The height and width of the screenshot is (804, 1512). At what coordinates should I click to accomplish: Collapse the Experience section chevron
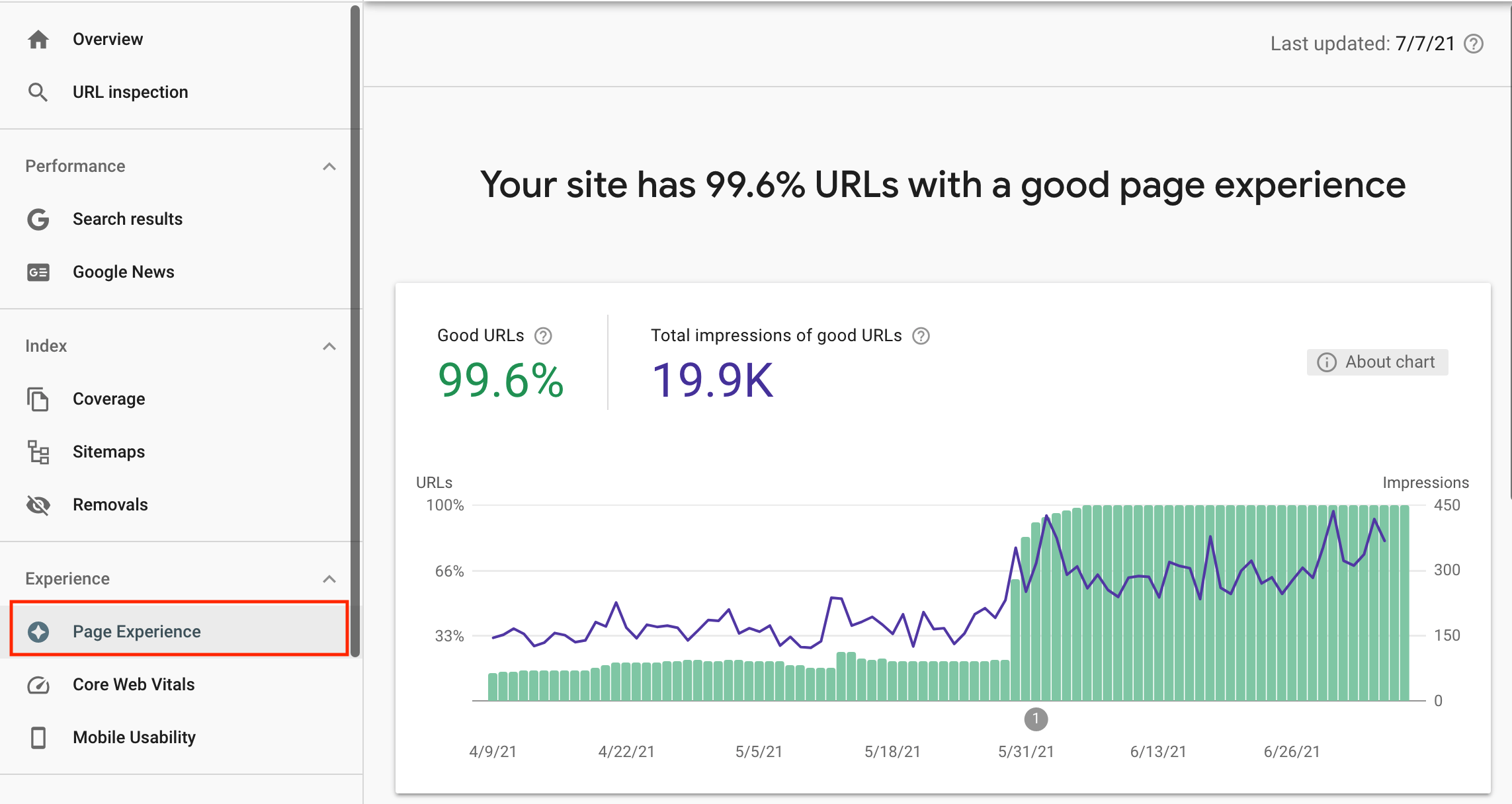click(329, 579)
